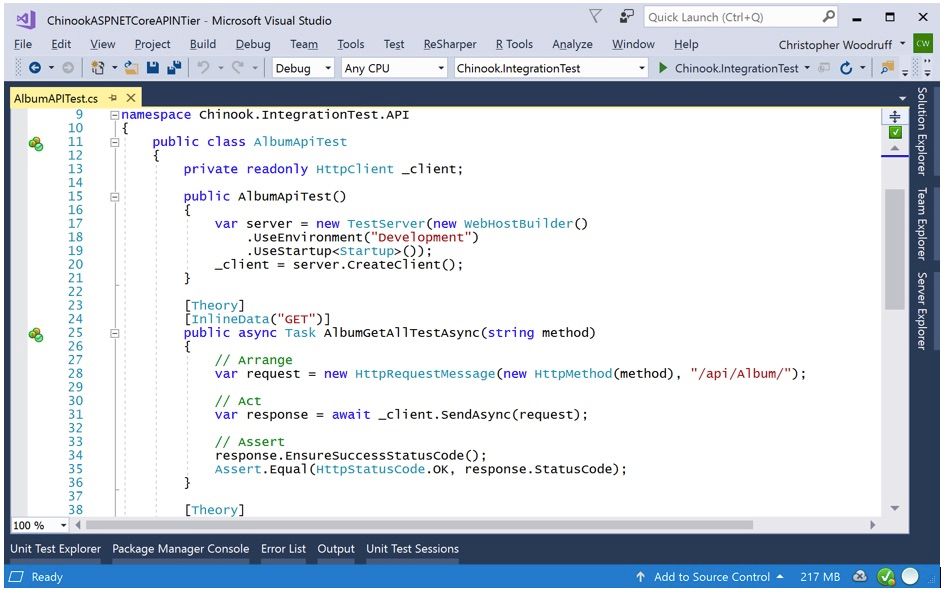Switch to the Output panel tab
945x594 pixels.
(335, 549)
